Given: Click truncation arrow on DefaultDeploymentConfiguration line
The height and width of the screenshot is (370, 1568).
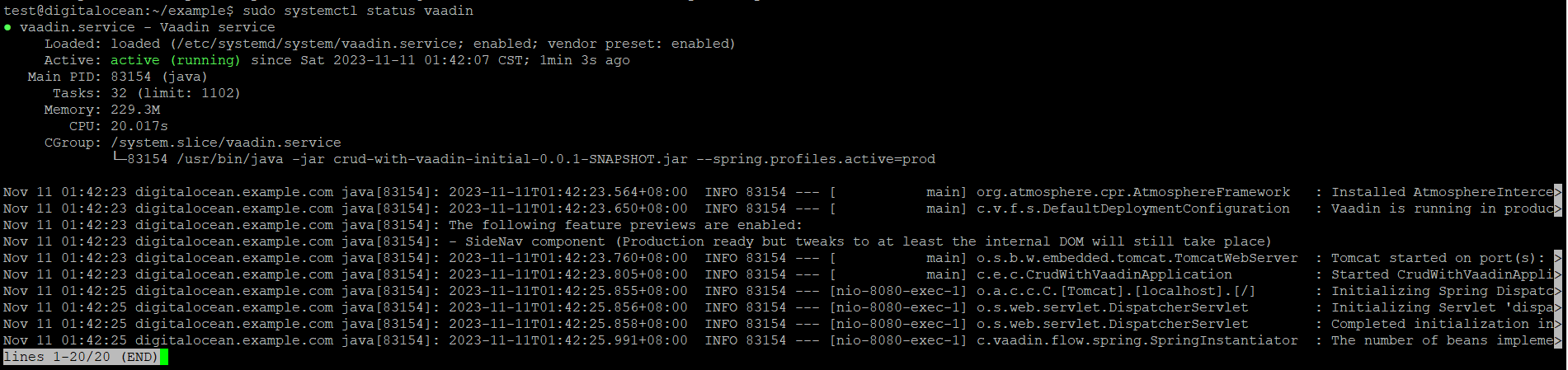Looking at the screenshot, I should click(1557, 208).
